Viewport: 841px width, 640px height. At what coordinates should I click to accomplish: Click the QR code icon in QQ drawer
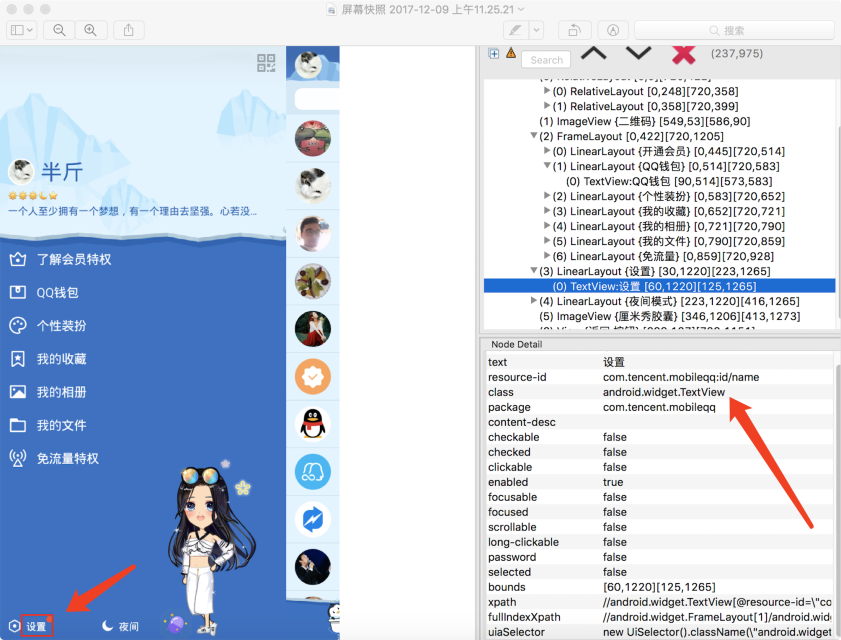tap(266, 63)
